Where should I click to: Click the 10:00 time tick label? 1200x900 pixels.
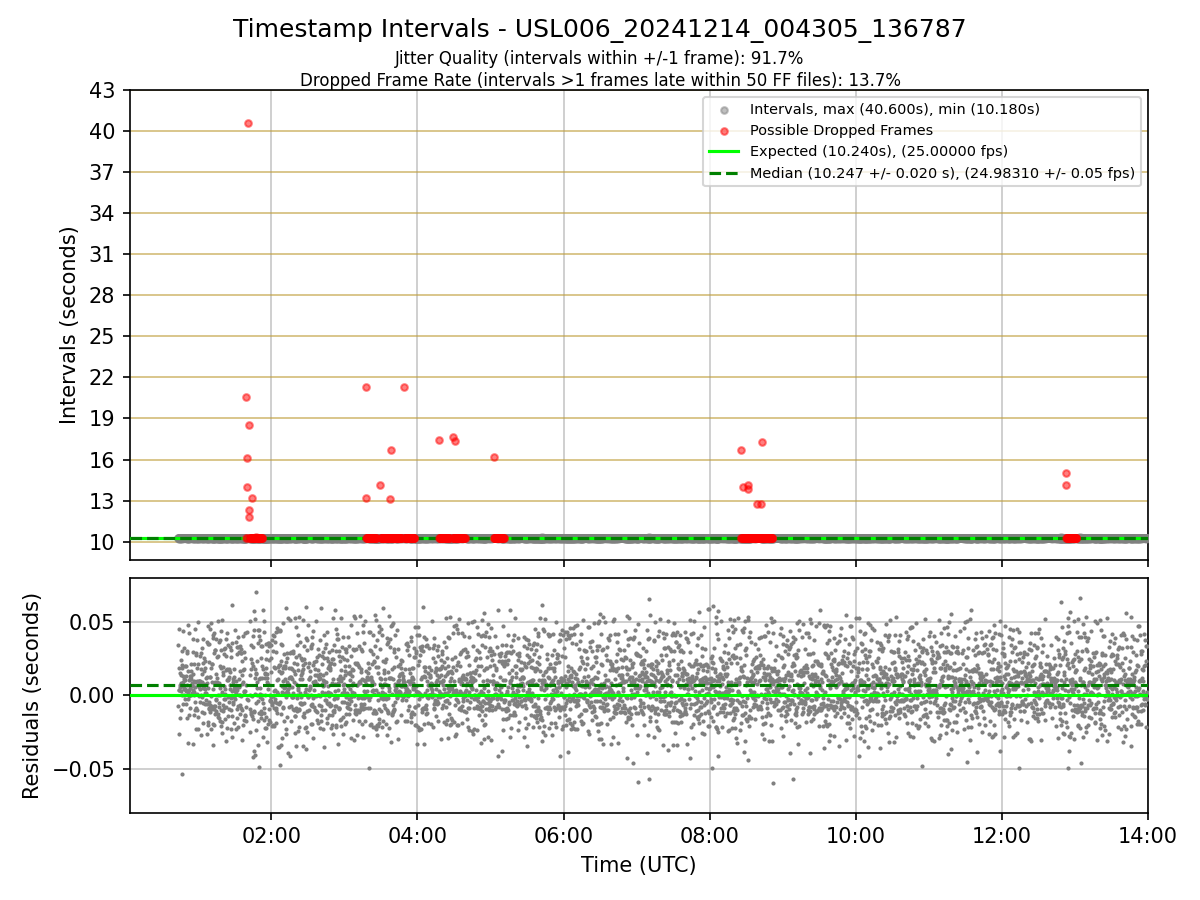[856, 836]
